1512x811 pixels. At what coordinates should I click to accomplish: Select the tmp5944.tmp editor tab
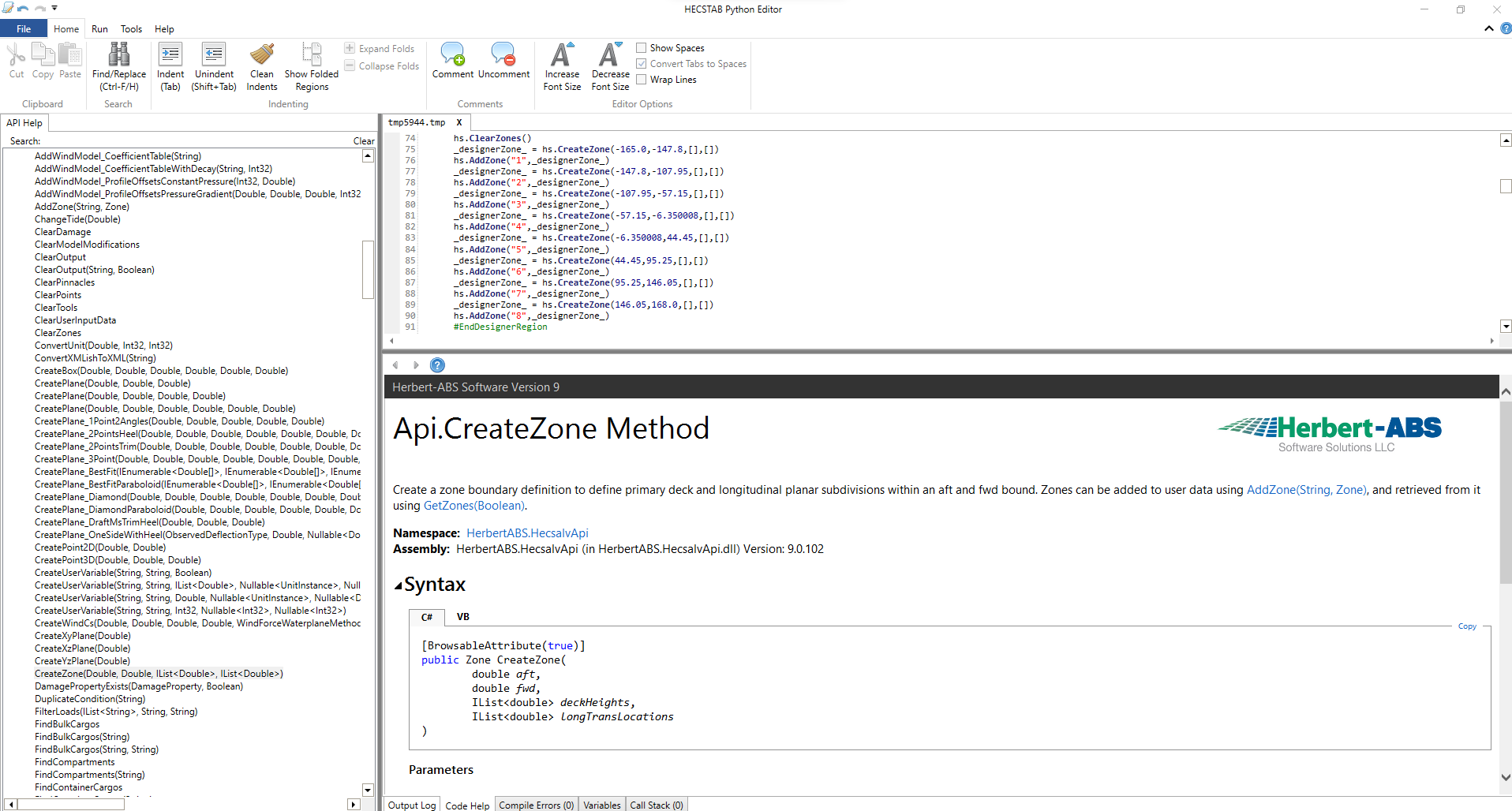coord(417,122)
